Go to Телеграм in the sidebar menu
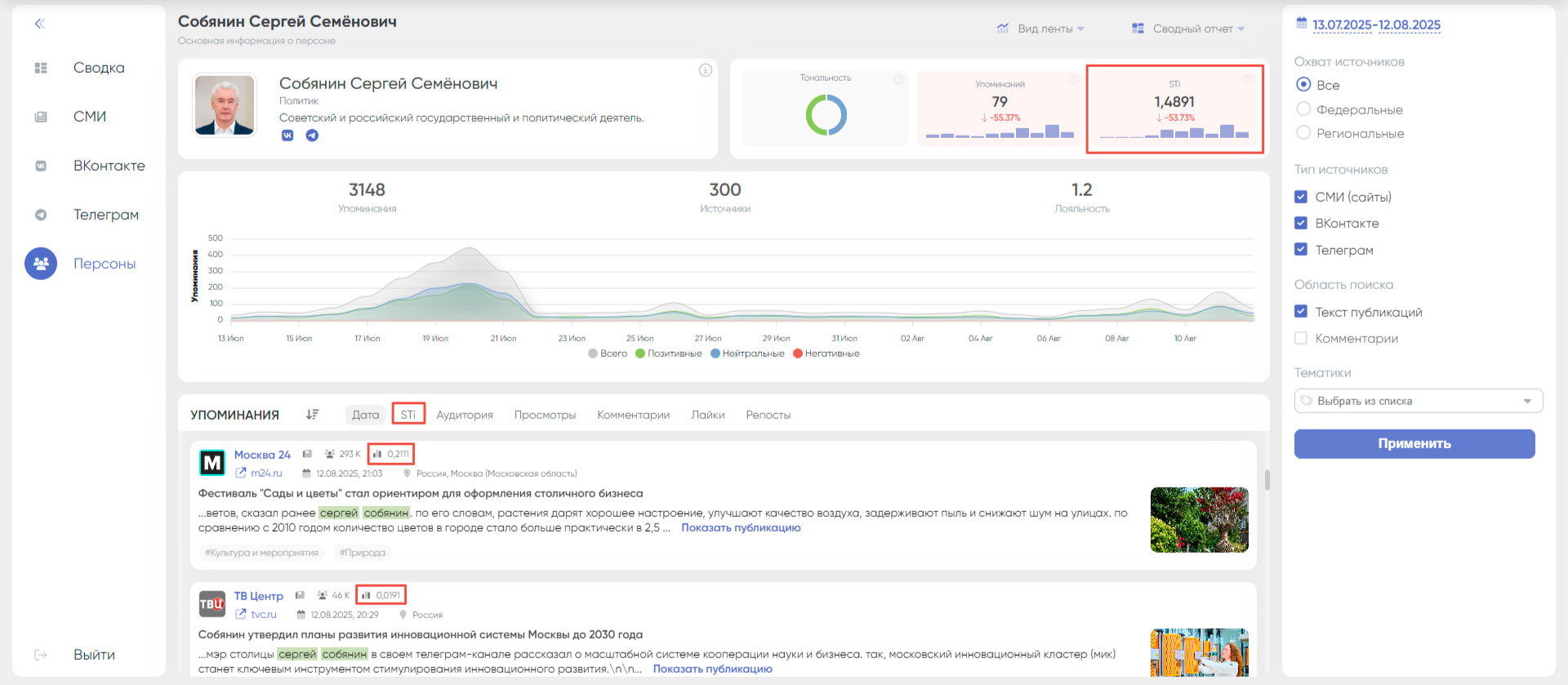This screenshot has width=1568, height=685. coord(105,215)
